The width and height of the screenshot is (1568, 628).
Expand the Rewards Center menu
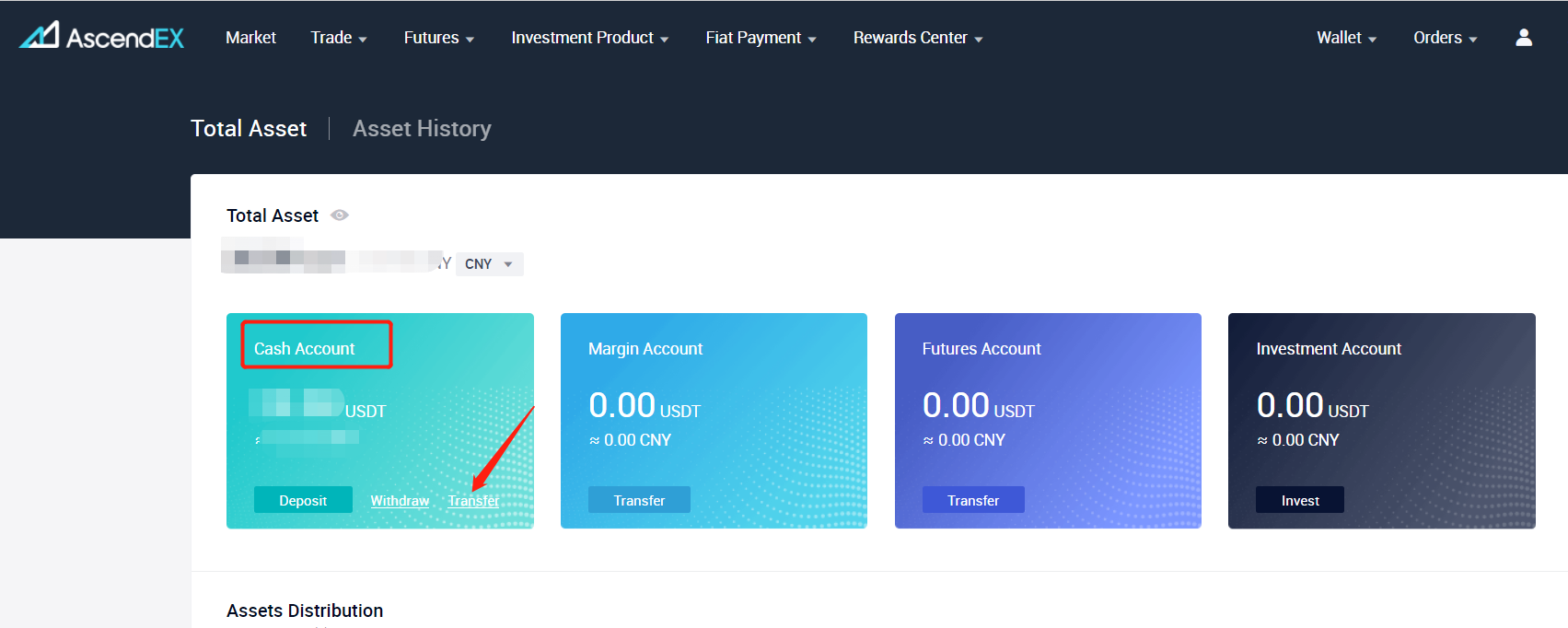point(917,38)
